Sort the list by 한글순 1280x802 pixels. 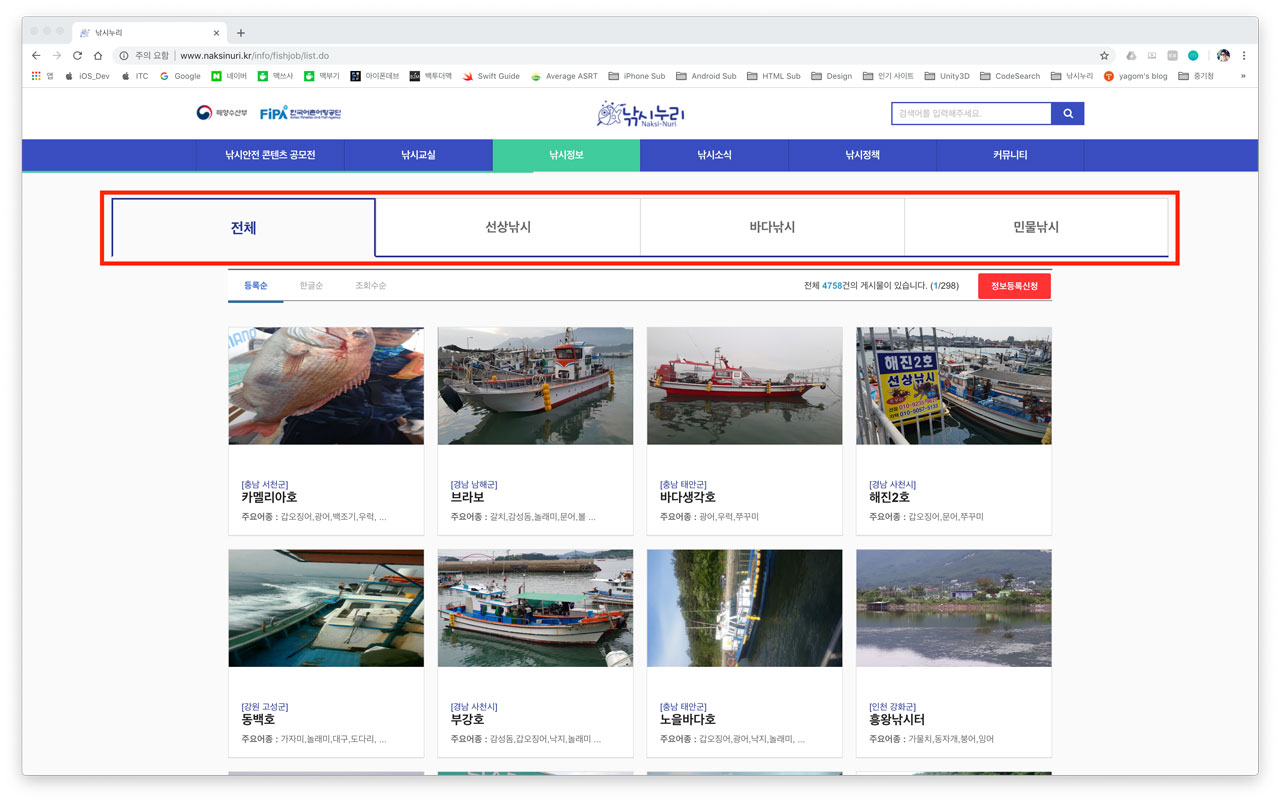tap(311, 286)
